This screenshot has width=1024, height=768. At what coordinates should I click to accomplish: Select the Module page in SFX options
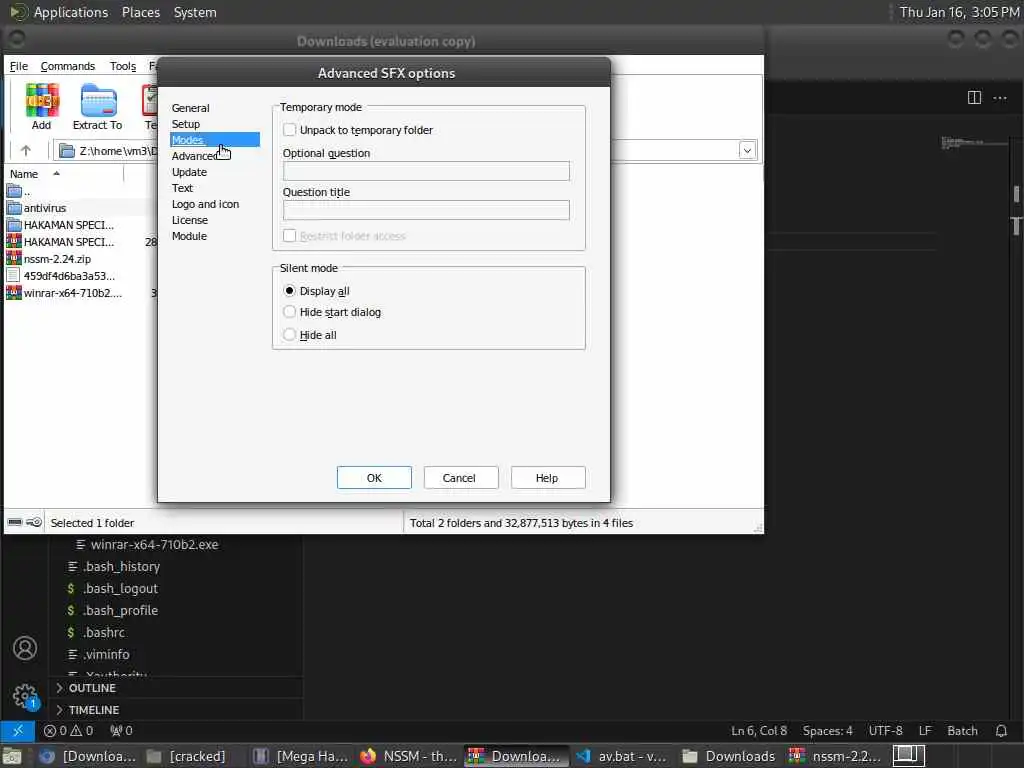point(189,236)
